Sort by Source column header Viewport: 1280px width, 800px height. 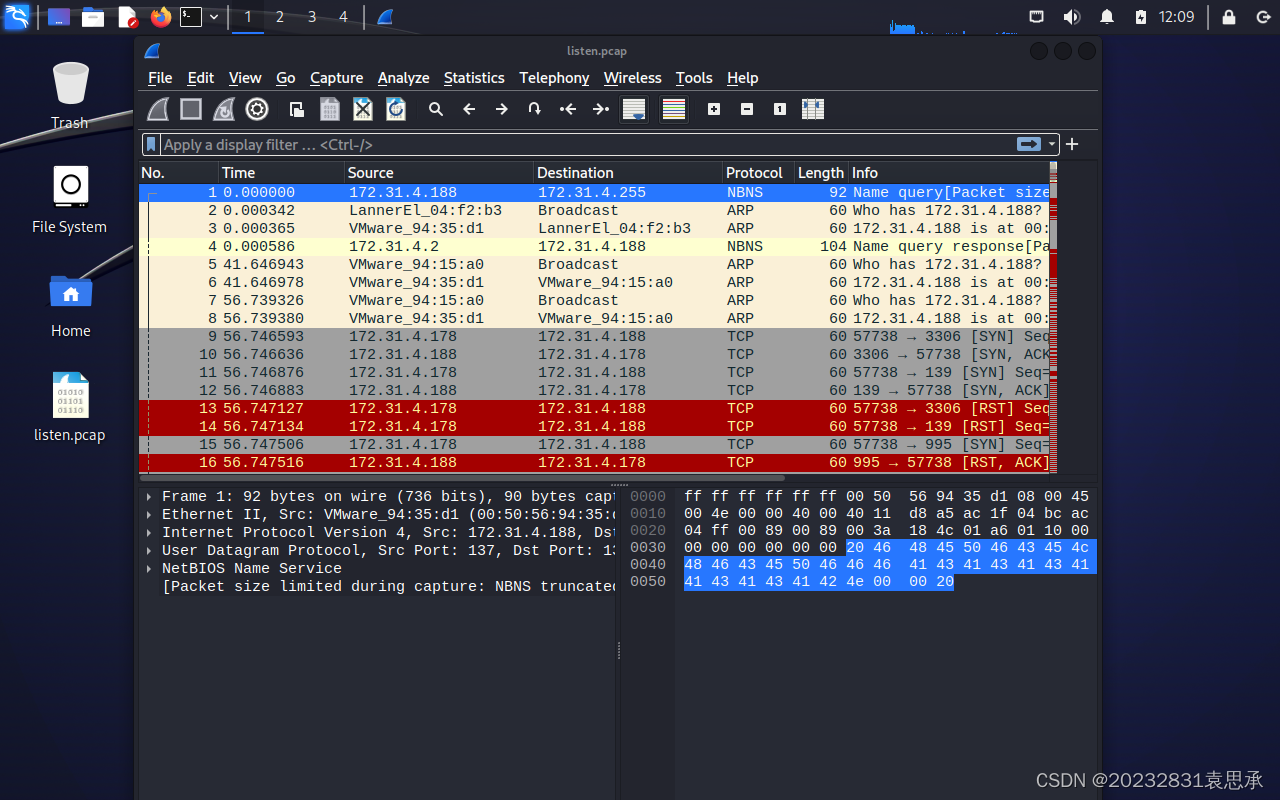click(x=439, y=173)
